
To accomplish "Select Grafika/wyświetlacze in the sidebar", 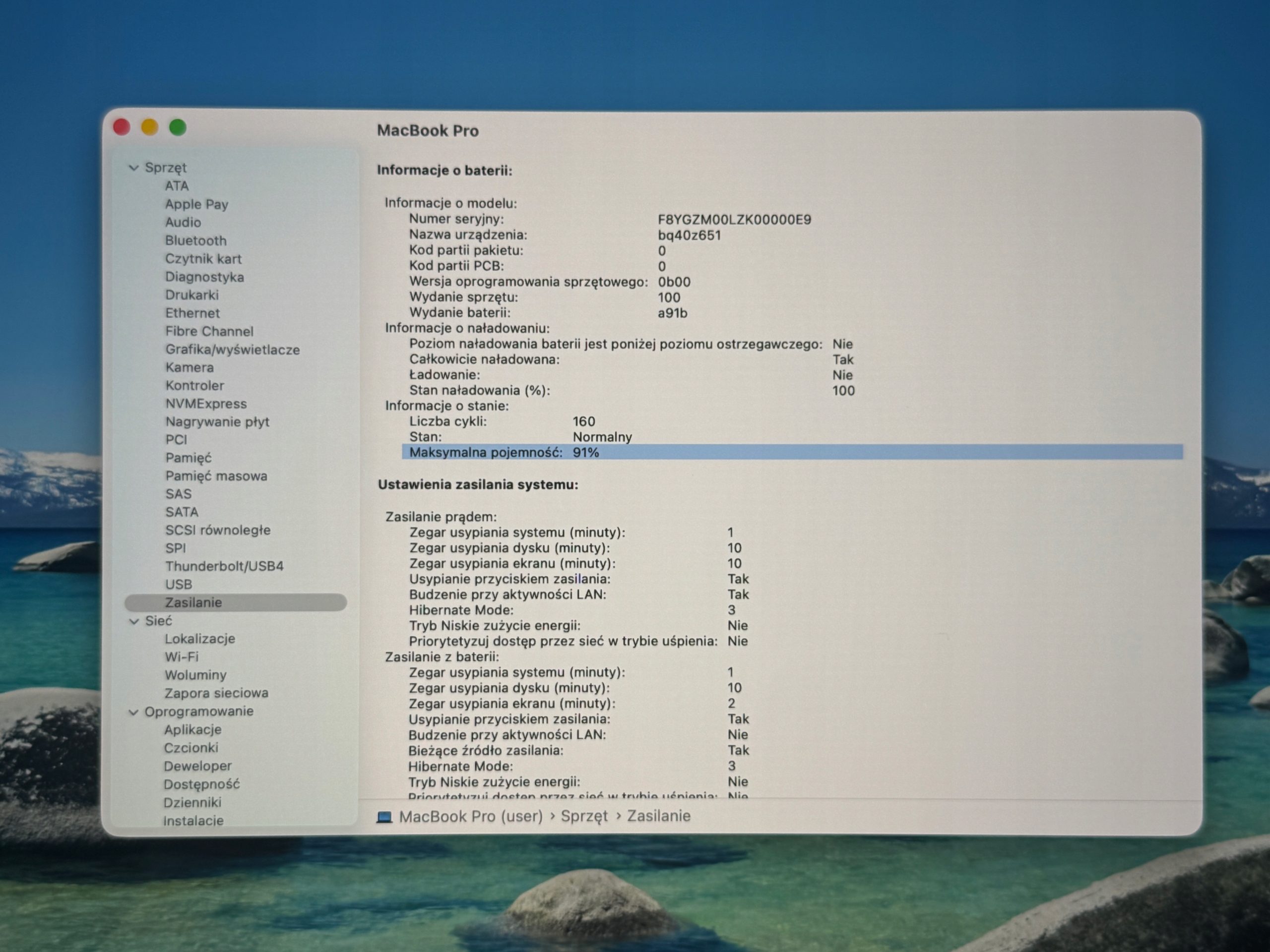I will click(x=233, y=350).
